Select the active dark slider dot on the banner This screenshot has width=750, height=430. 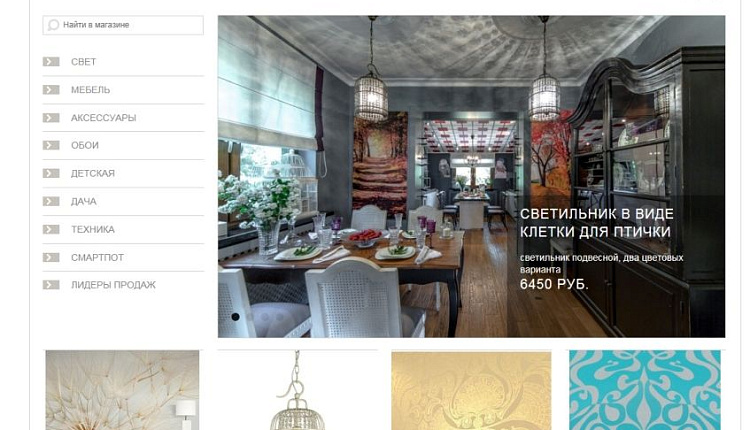(235, 317)
